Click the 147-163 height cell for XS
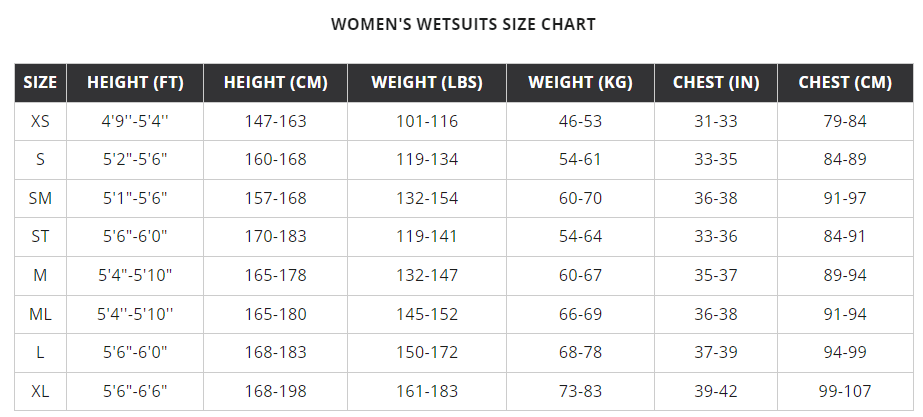Screen dimensions: 923x417 click(x=276, y=121)
